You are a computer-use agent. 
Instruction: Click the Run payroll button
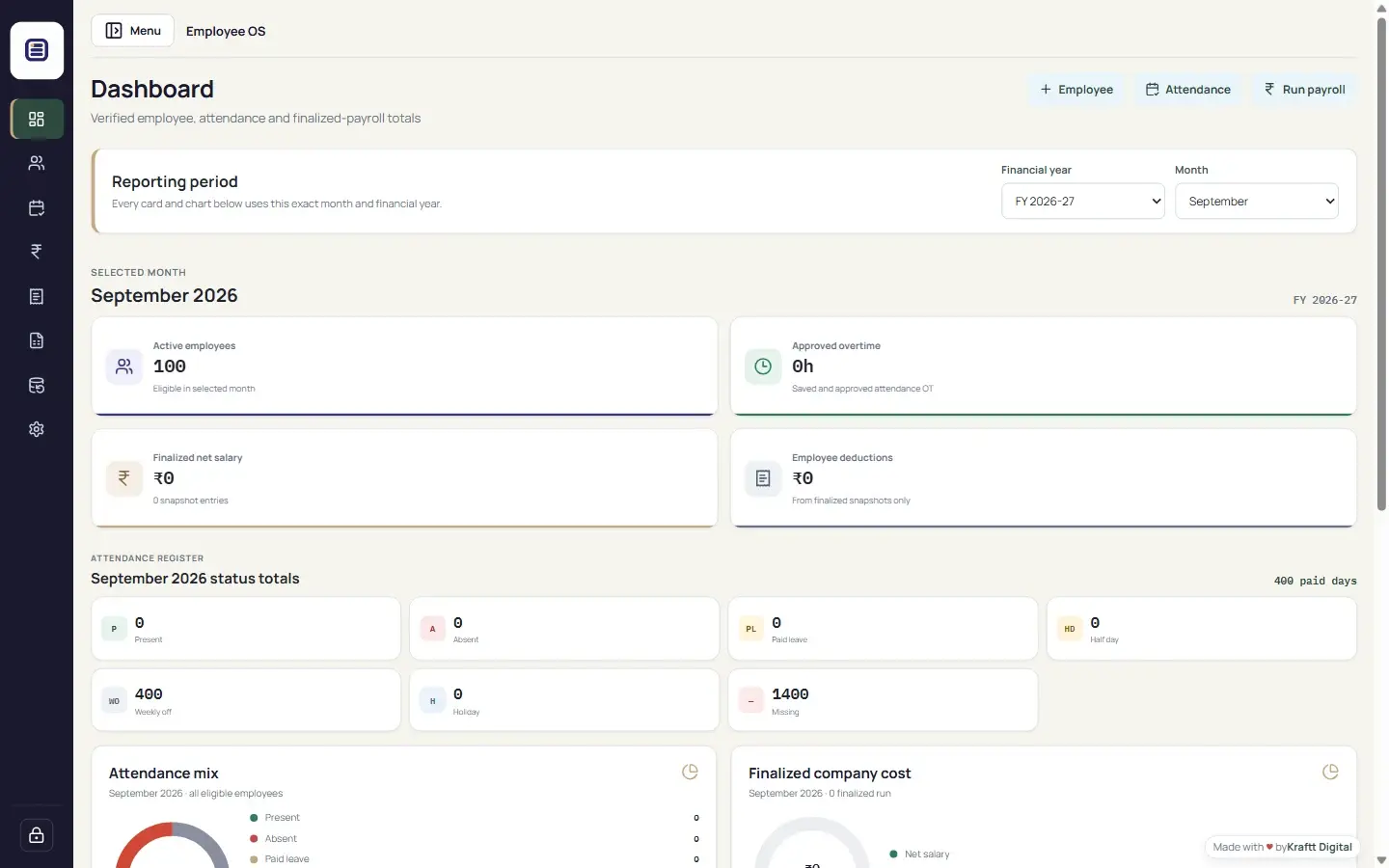1305,90
